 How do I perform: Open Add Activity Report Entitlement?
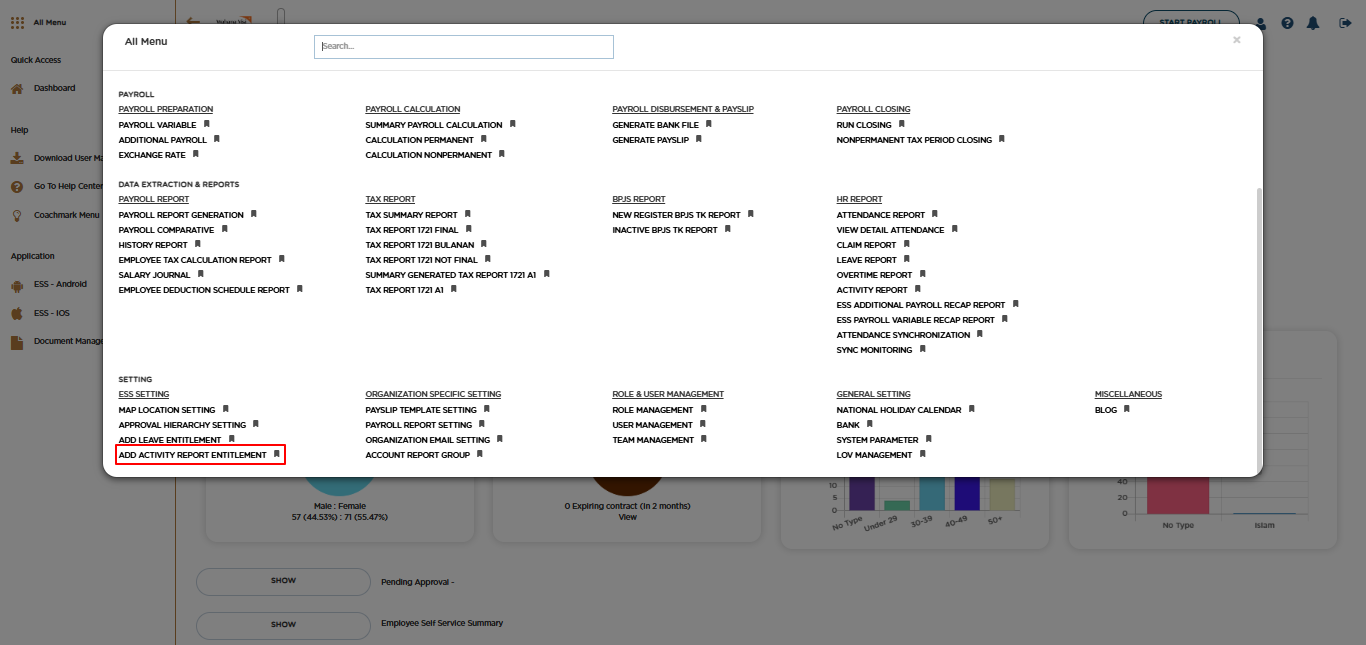[x=193, y=455]
